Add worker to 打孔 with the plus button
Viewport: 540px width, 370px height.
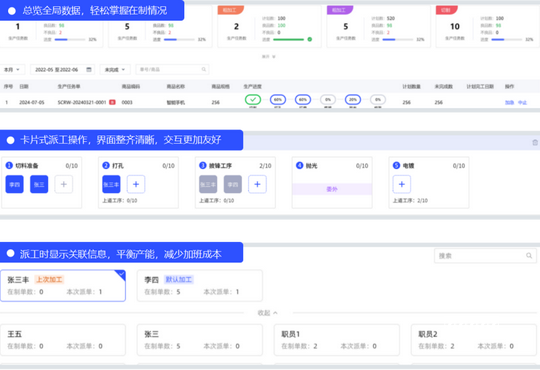click(136, 184)
